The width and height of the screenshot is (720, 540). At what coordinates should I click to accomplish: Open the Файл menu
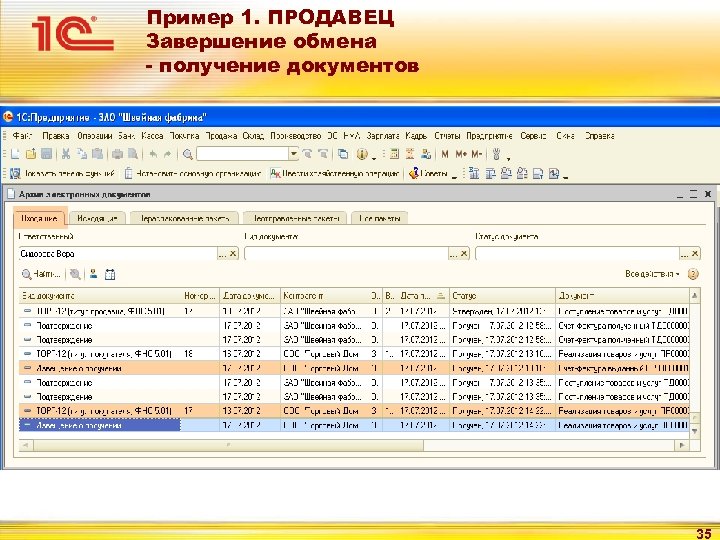(22, 136)
